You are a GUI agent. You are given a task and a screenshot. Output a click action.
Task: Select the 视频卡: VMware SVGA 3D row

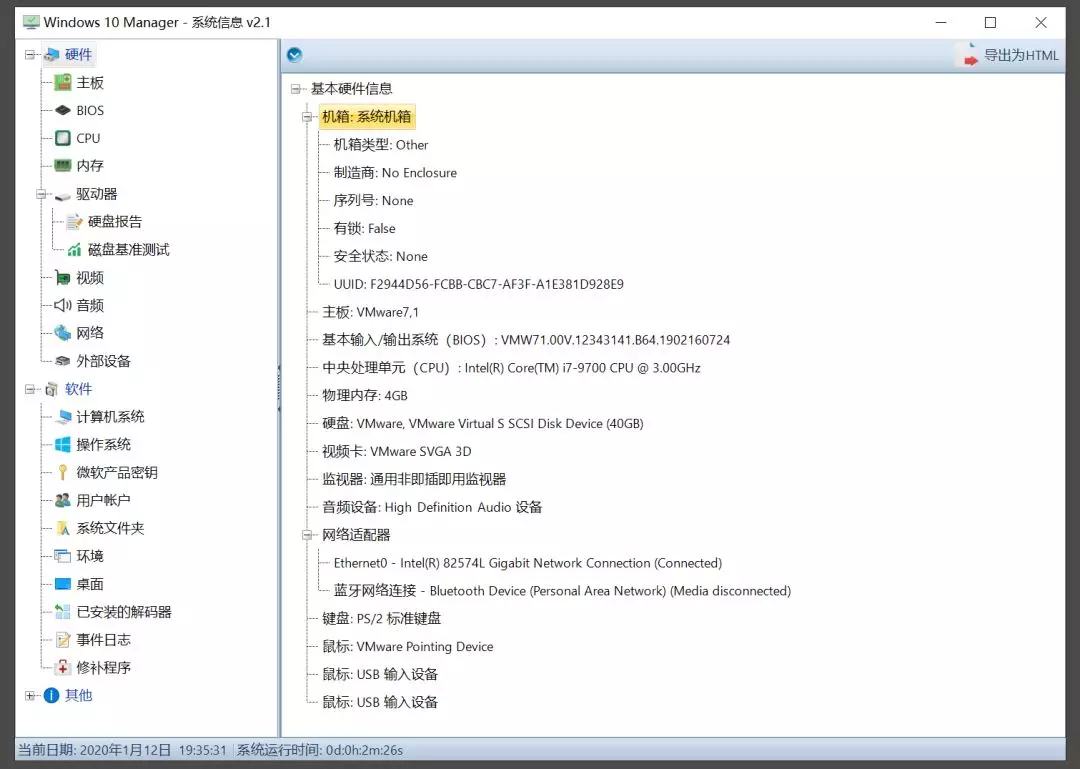pyautogui.click(x=397, y=451)
